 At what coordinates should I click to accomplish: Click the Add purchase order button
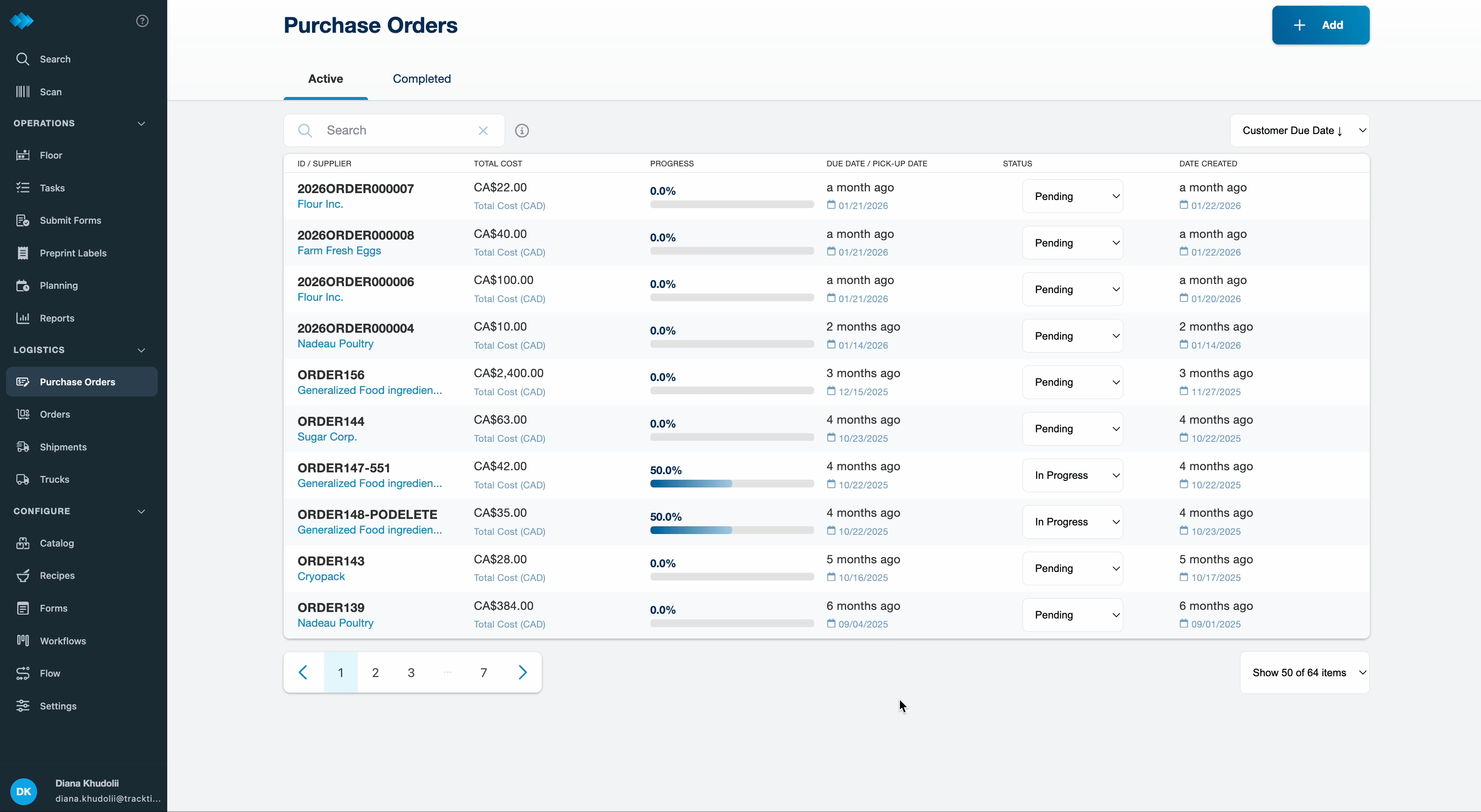[1320, 25]
